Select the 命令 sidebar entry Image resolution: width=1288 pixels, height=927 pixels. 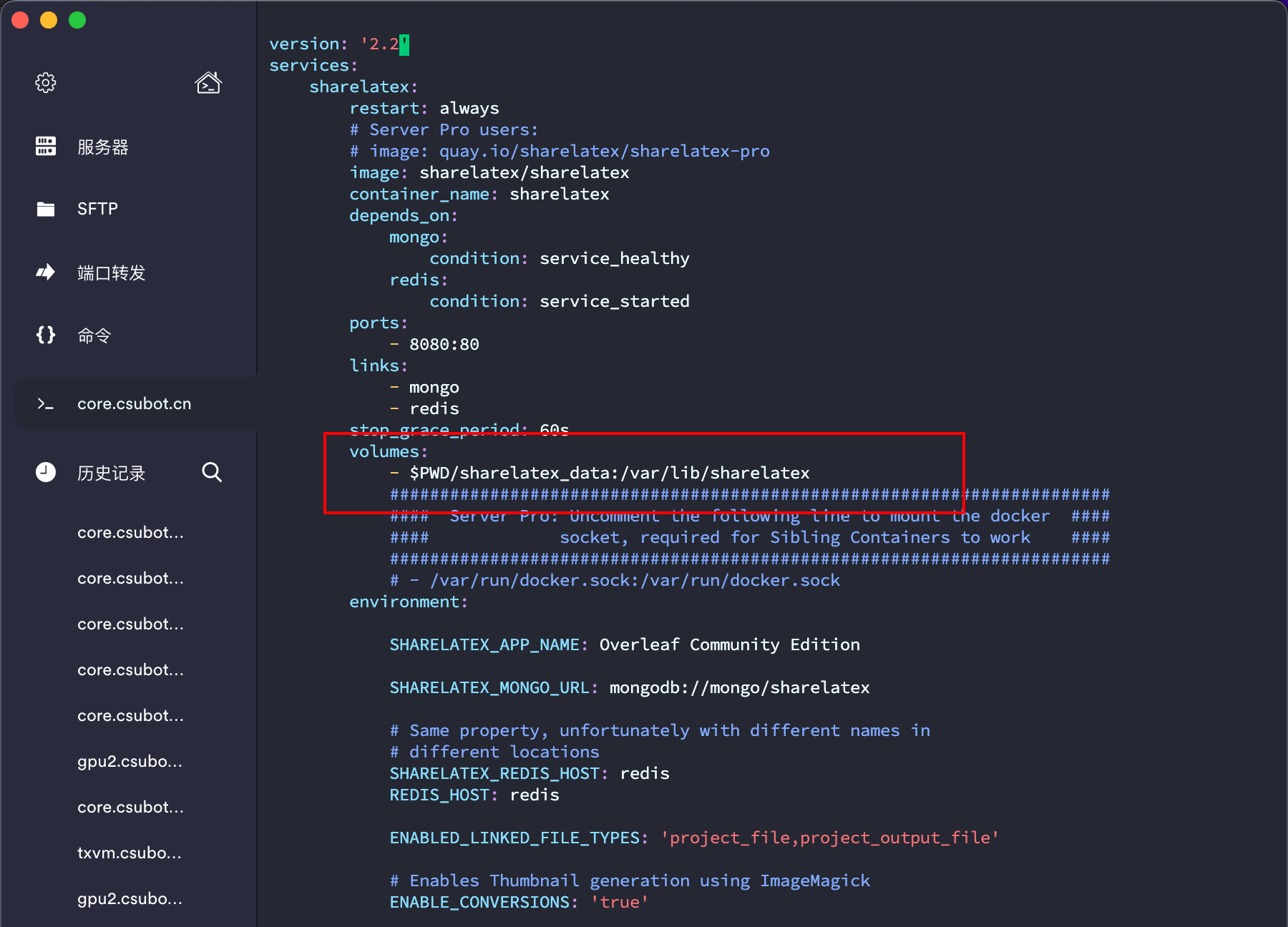point(94,335)
